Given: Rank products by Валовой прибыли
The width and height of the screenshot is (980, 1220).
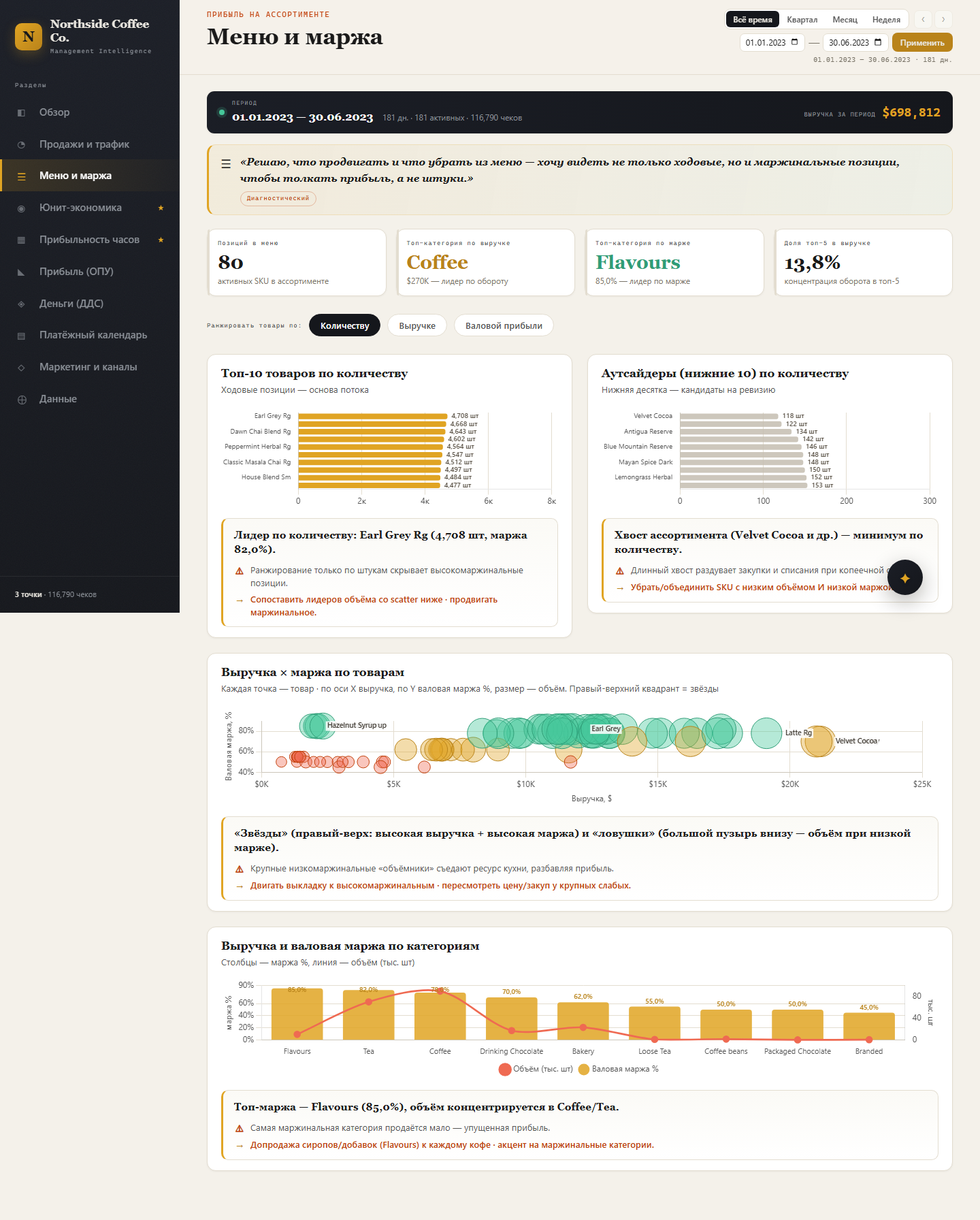Looking at the screenshot, I should tap(504, 325).
